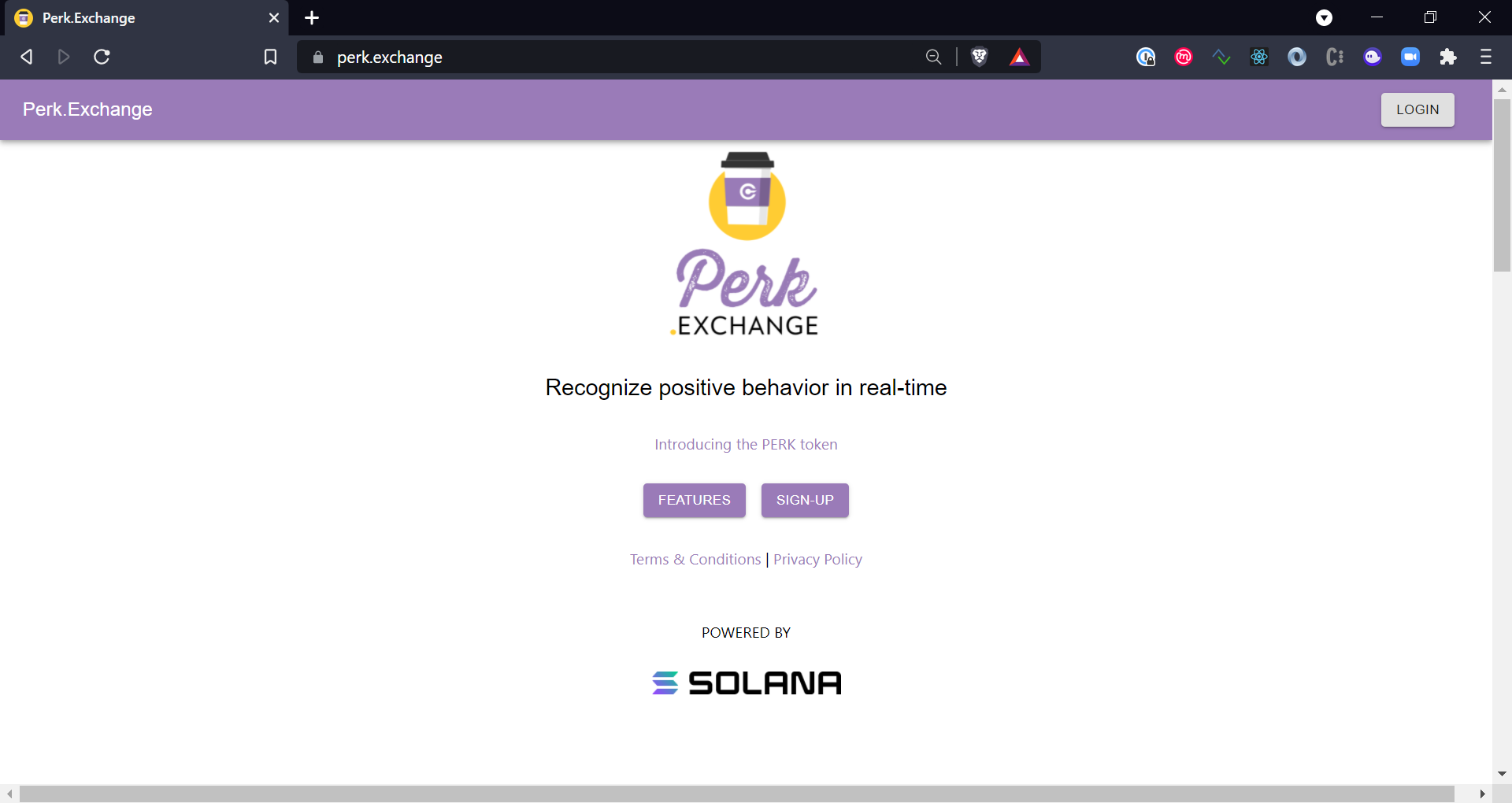
Task: Click the browser back arrow
Action: [x=26, y=57]
